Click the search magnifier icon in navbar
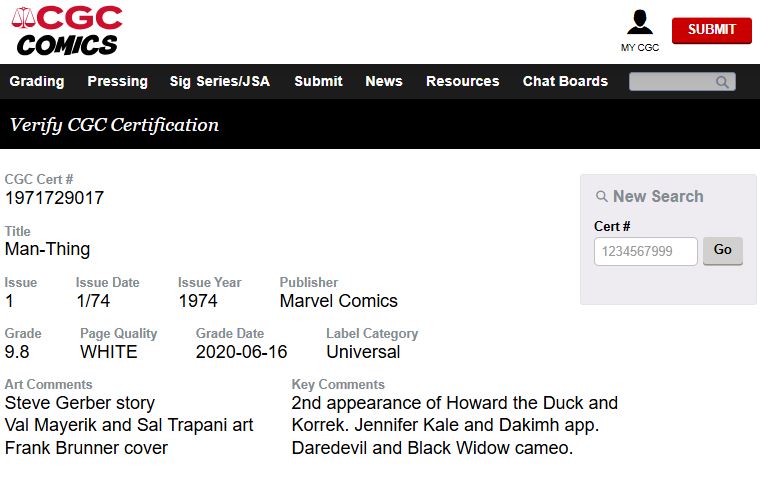The image size is (760, 477). 723,82
